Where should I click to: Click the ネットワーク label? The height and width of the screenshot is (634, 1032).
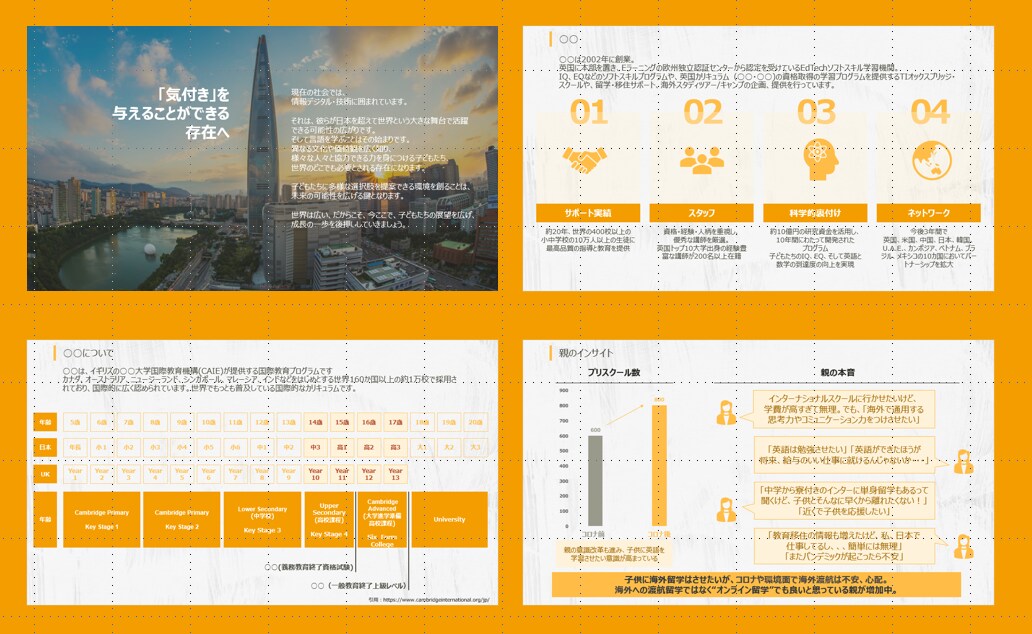coord(929,213)
